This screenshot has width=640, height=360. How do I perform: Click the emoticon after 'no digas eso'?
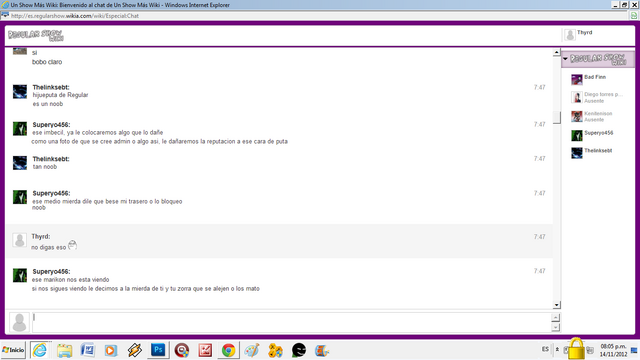point(72,245)
